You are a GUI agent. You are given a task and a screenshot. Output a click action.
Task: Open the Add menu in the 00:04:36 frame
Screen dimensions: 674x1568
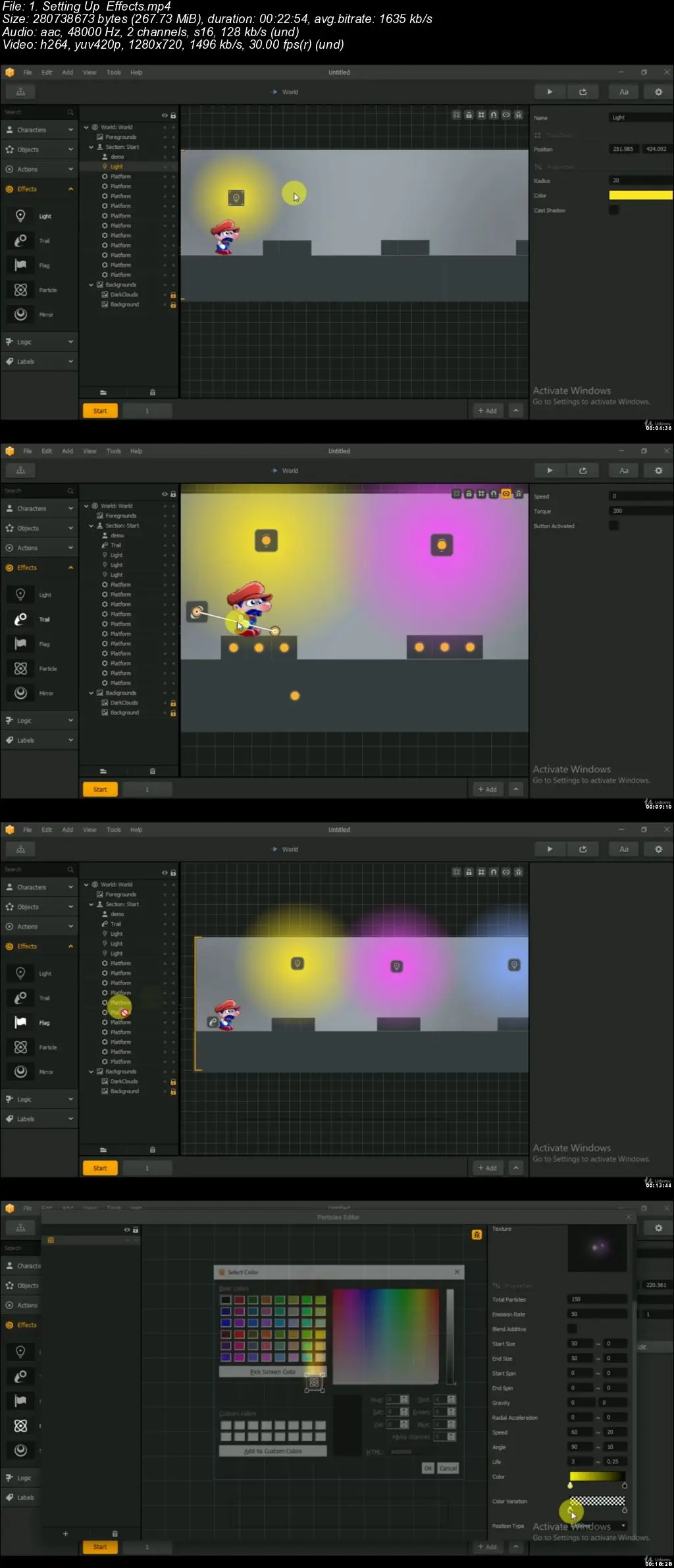point(67,72)
